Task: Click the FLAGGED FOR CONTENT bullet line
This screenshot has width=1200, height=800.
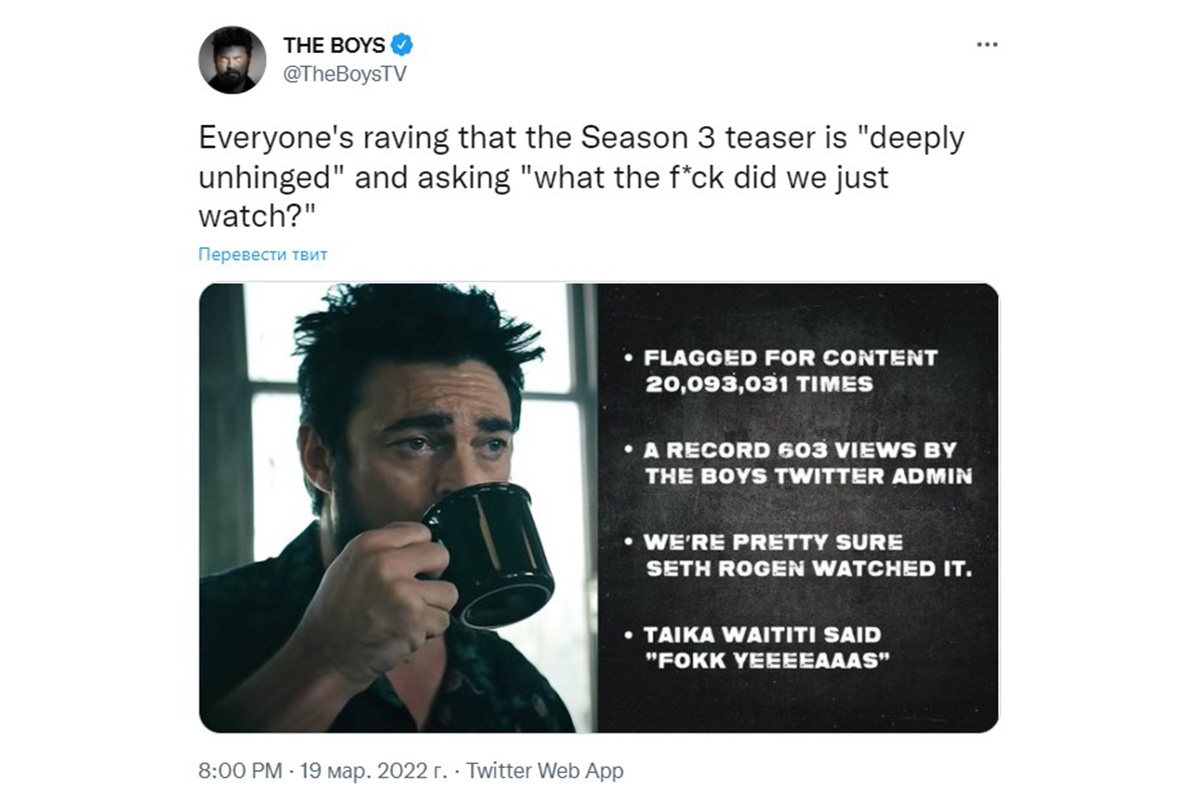Action: (x=790, y=358)
